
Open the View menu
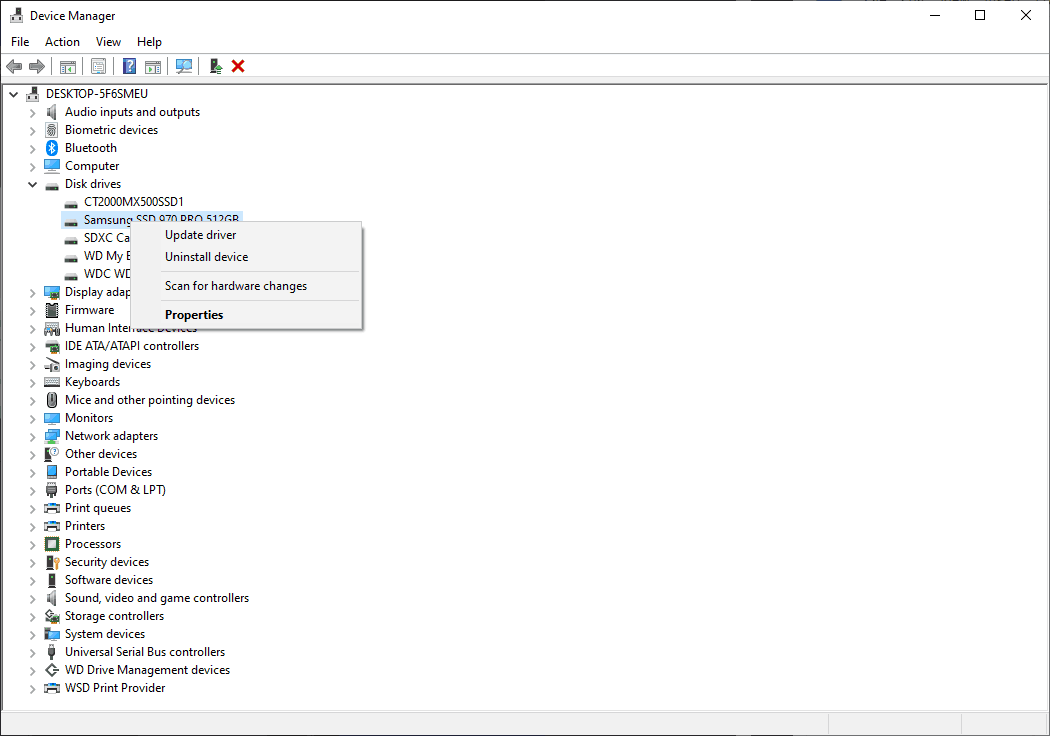[108, 42]
